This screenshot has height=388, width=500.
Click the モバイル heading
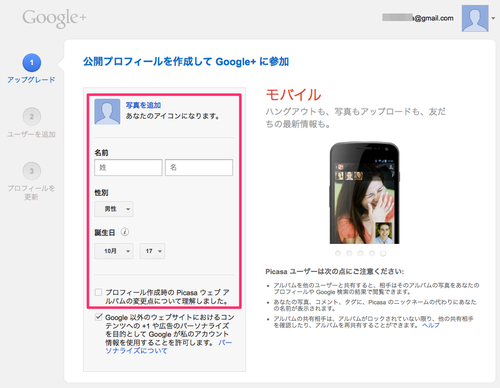click(293, 95)
